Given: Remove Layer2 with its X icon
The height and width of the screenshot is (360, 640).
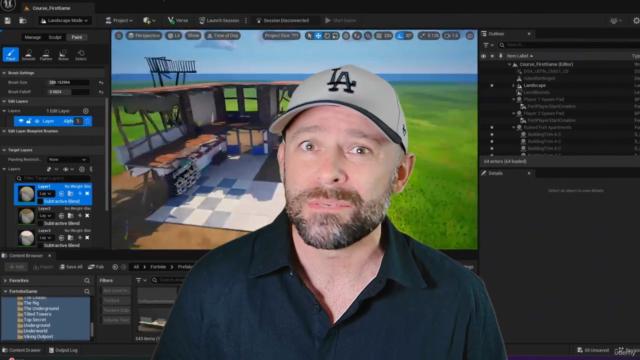Looking at the screenshot, I should pos(87,216).
